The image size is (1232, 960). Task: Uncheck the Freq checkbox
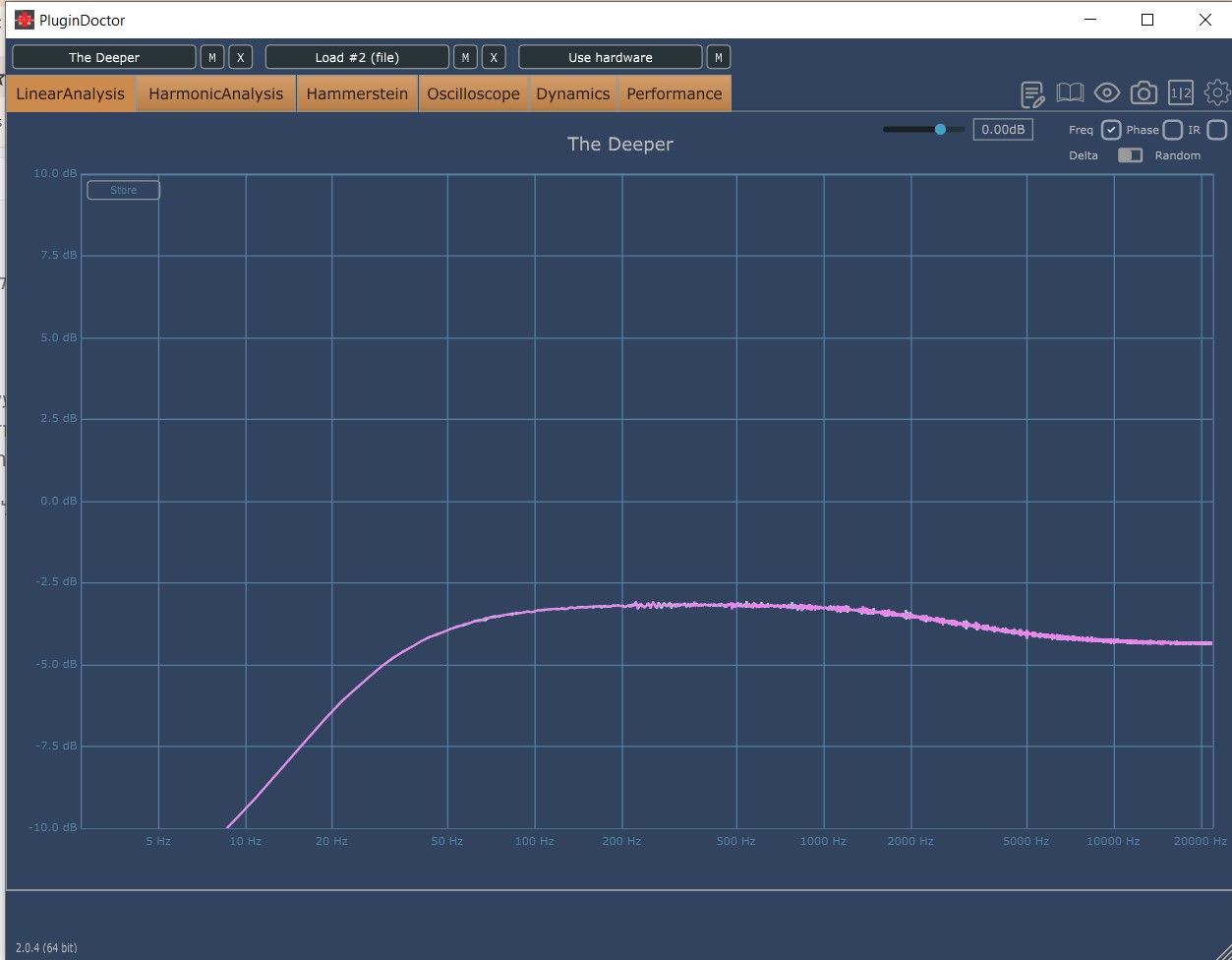click(x=1111, y=130)
